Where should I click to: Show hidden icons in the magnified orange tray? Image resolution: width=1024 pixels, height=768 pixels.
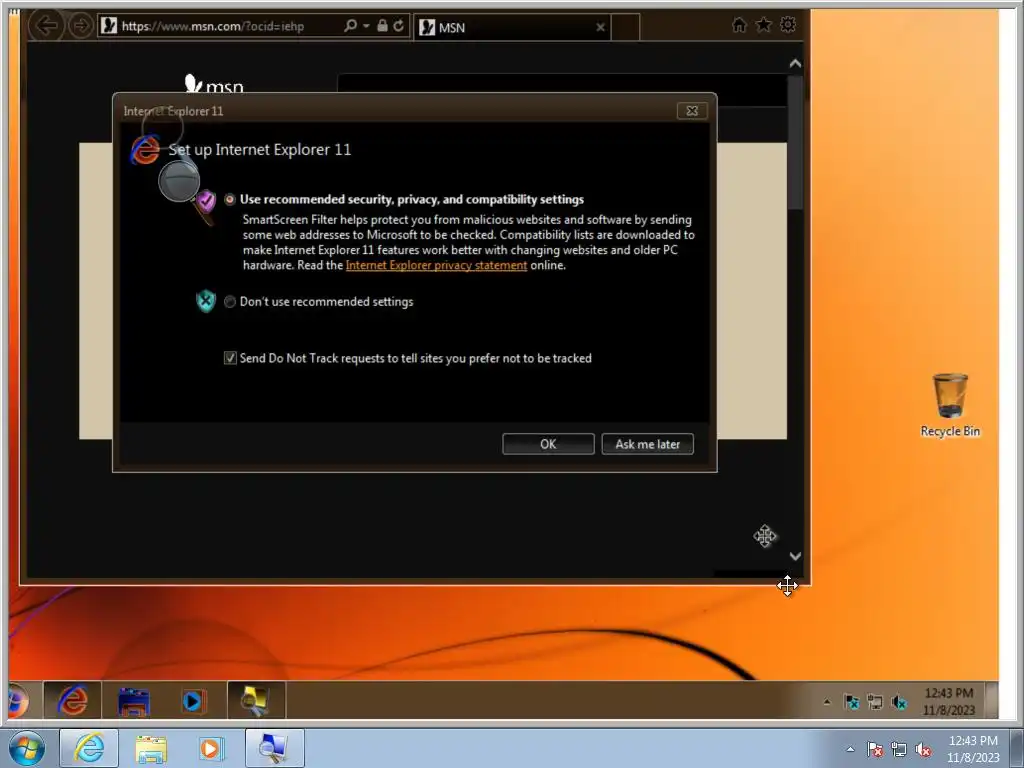coord(827,702)
